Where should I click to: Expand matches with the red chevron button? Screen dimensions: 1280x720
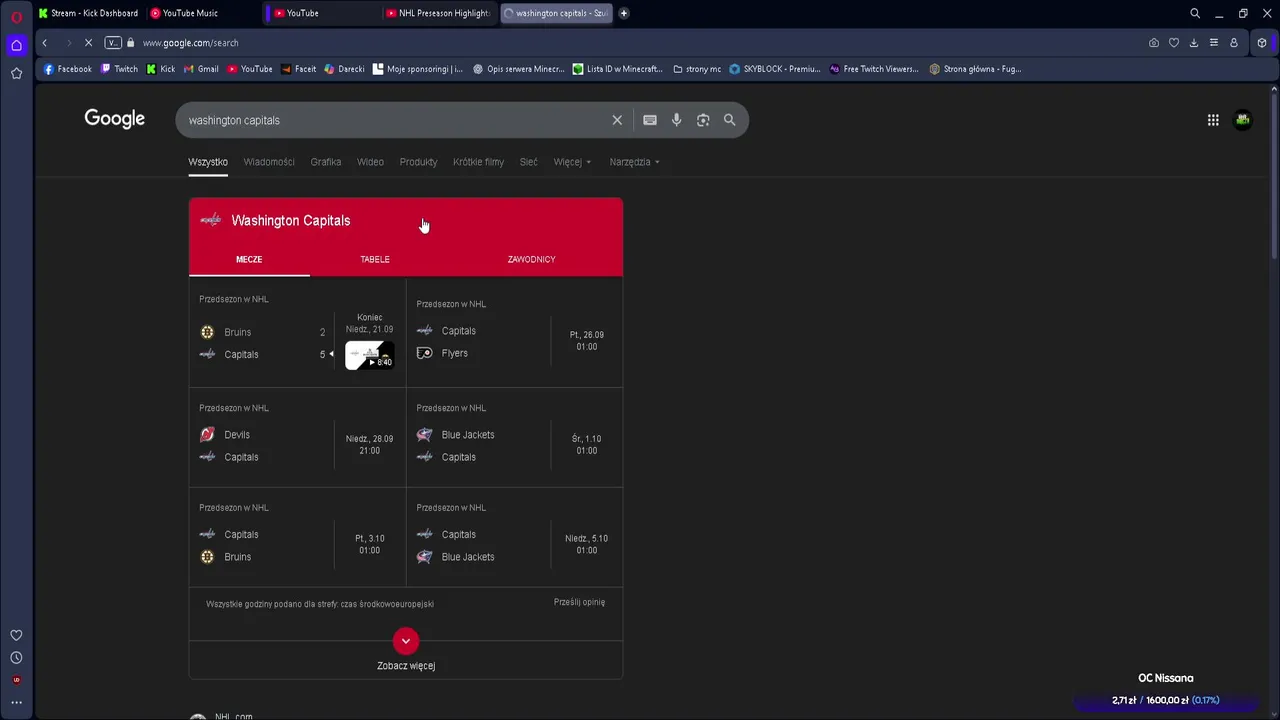[406, 641]
